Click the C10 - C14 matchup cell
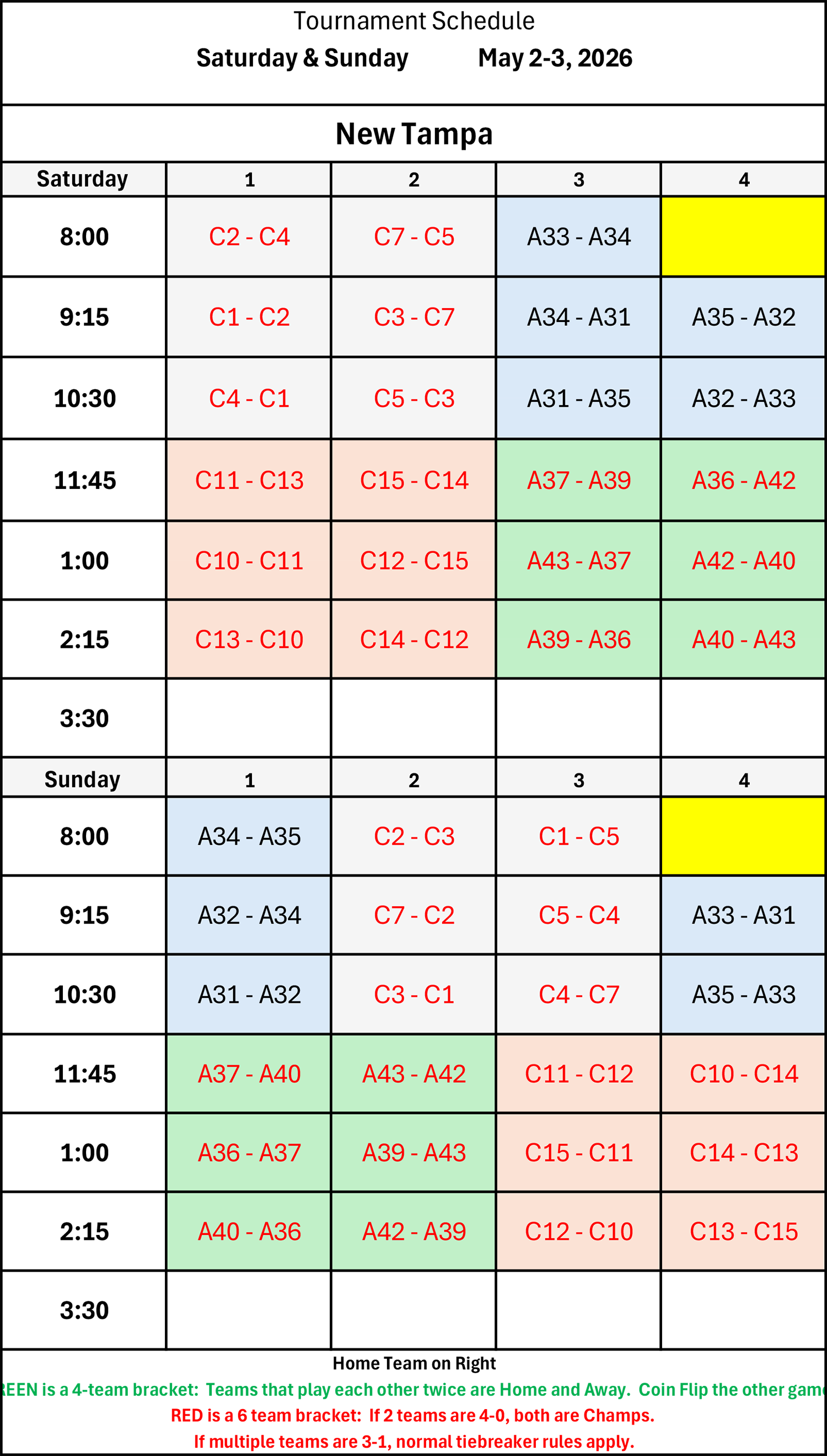 [743, 1073]
